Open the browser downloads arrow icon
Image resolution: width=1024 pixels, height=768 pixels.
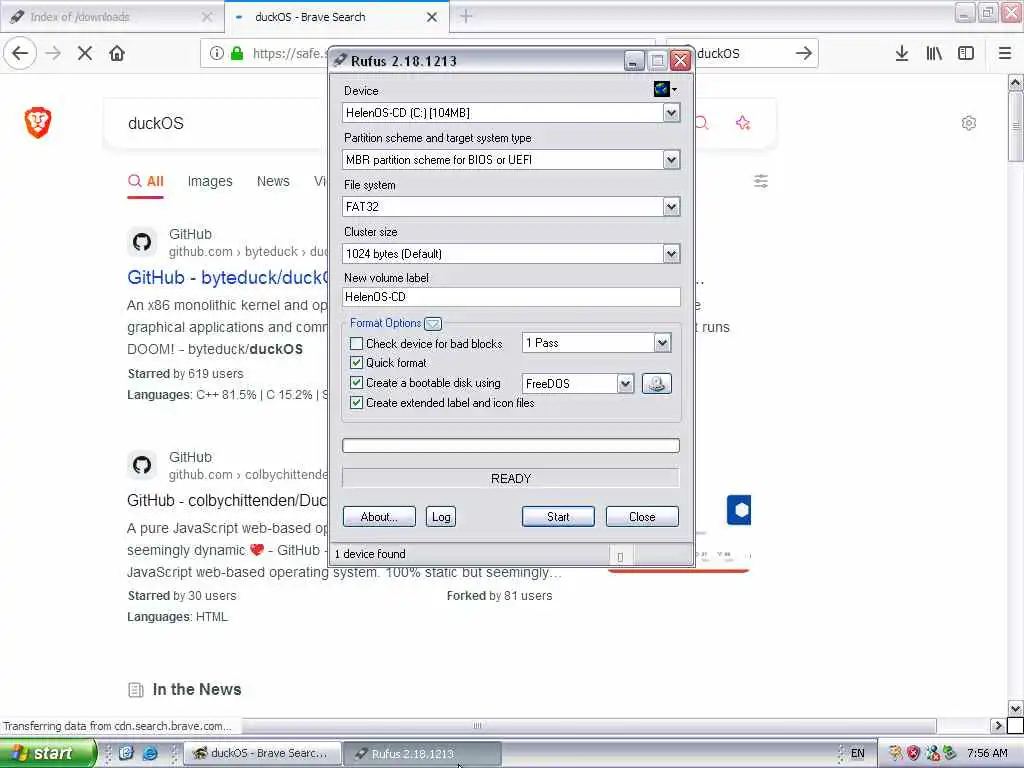(x=902, y=53)
